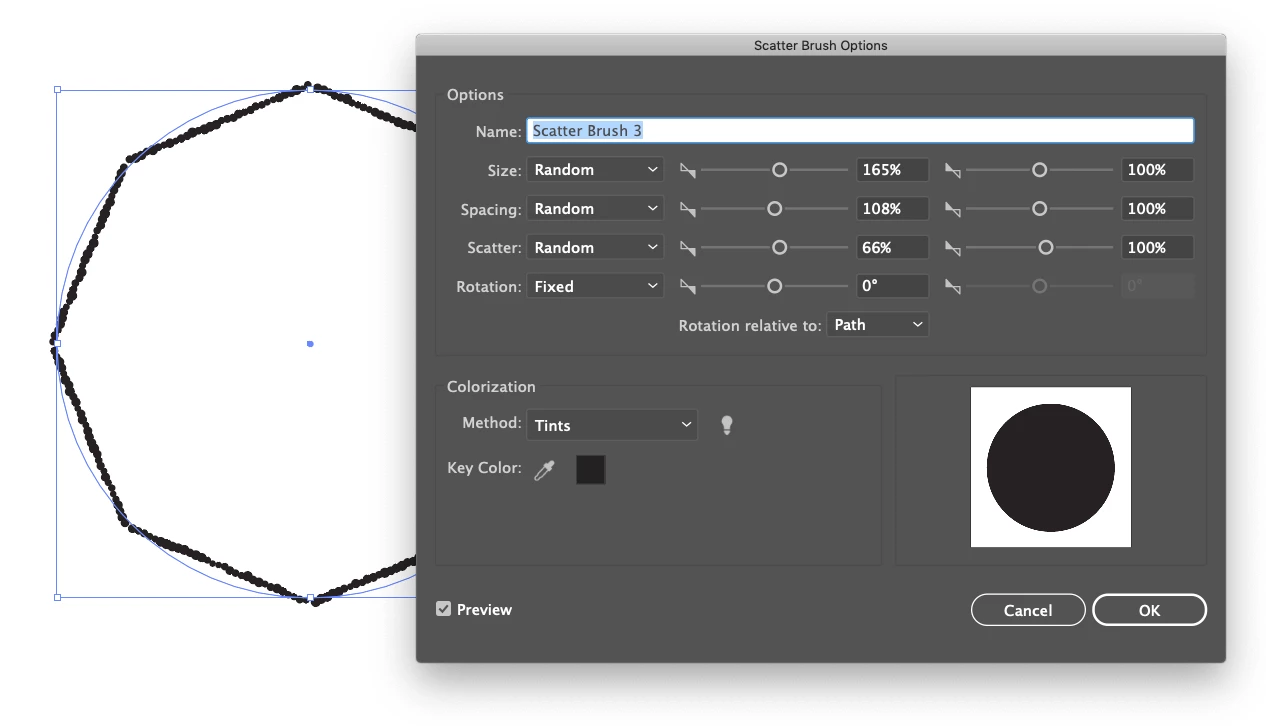Click the Size minimum slider handle
Viewport: 1266px width, 726px height.
pyautogui.click(x=779, y=170)
